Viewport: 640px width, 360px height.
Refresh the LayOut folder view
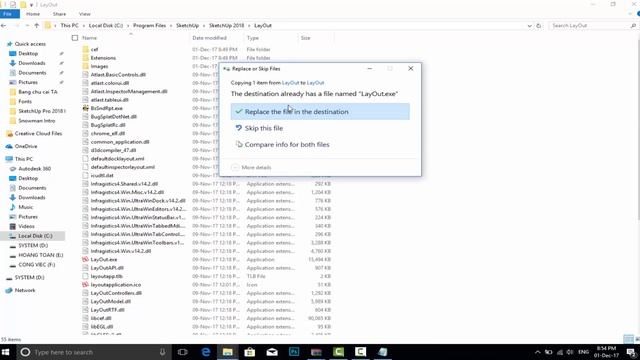click(x=538, y=25)
